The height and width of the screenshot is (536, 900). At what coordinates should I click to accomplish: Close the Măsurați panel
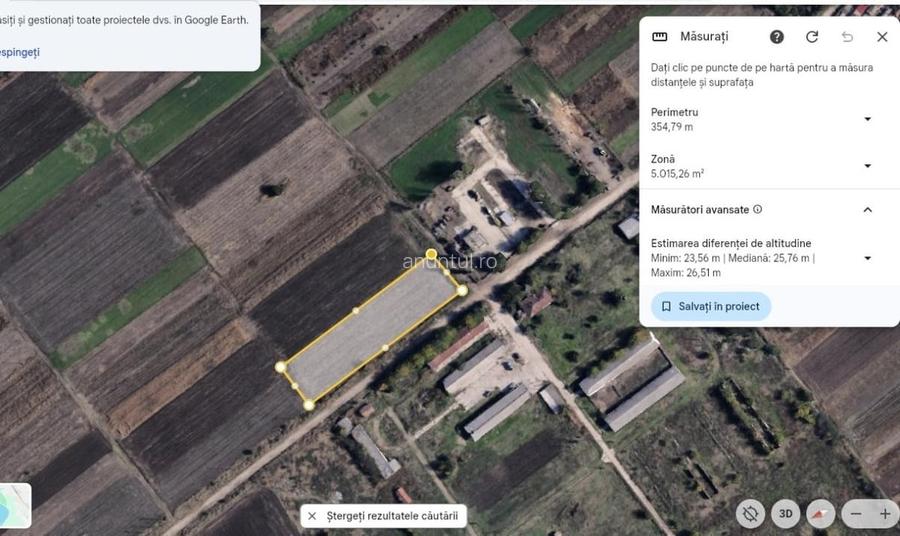pos(882,37)
